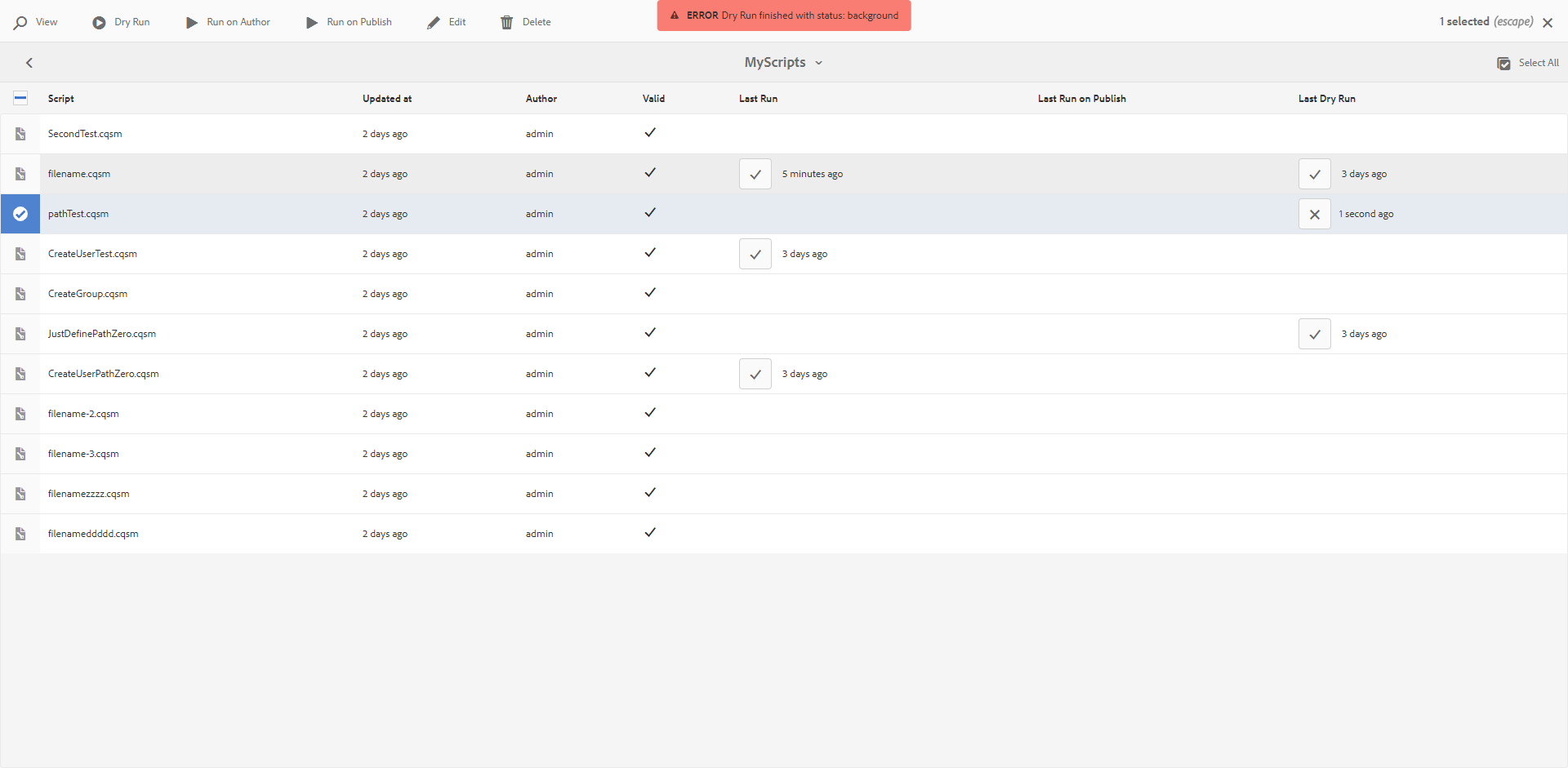Open Last Dry Run status for JustDefinePathZero.cqsm

[x=1314, y=333]
